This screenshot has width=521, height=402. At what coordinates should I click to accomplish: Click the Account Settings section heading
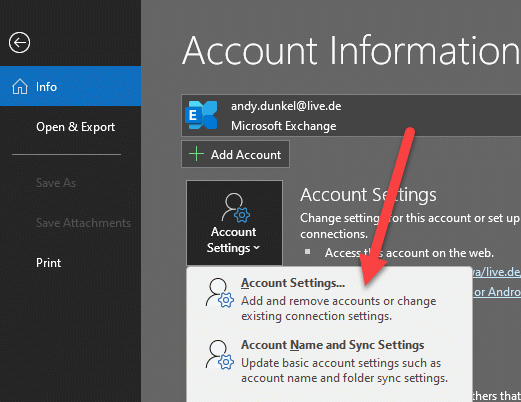[x=368, y=195]
